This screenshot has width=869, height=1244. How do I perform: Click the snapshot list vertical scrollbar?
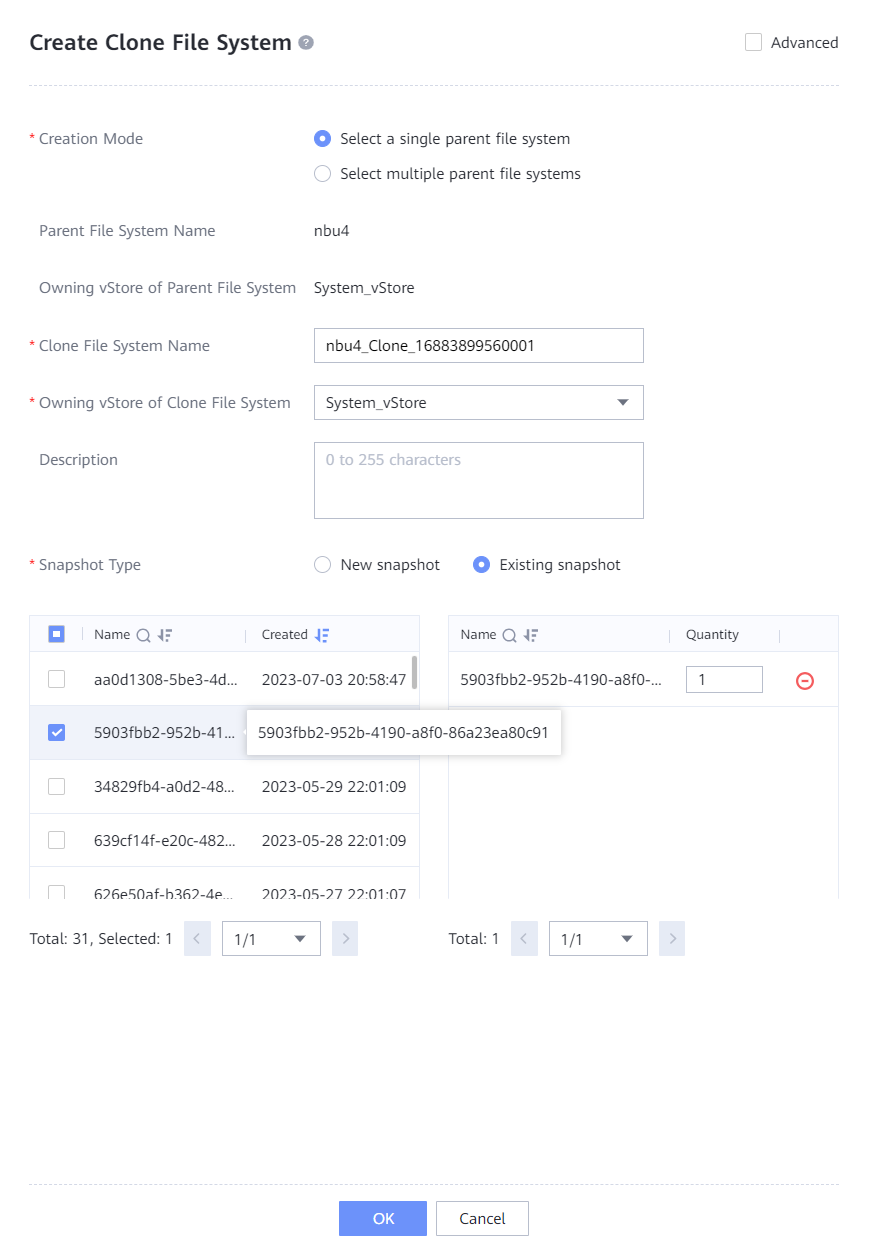pos(414,672)
